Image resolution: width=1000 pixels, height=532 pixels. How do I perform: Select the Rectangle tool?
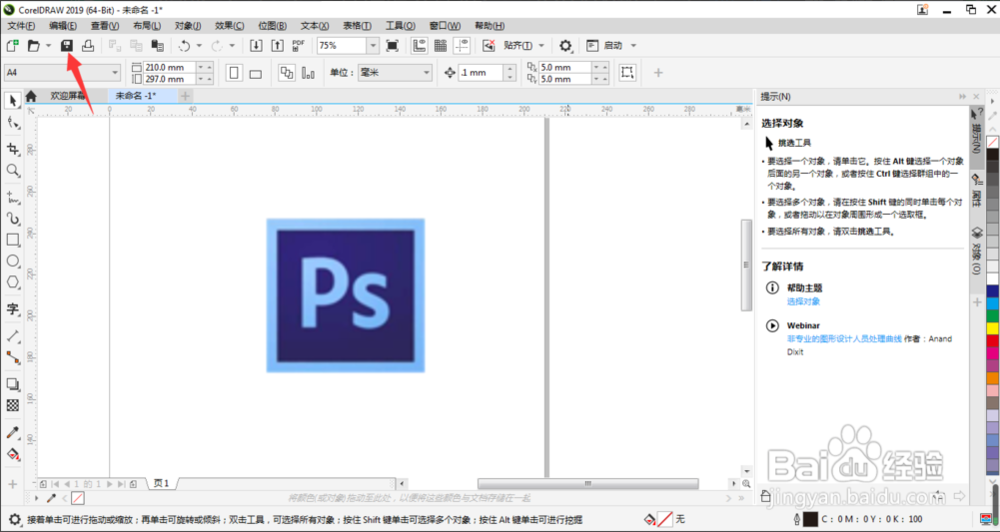(x=13, y=240)
